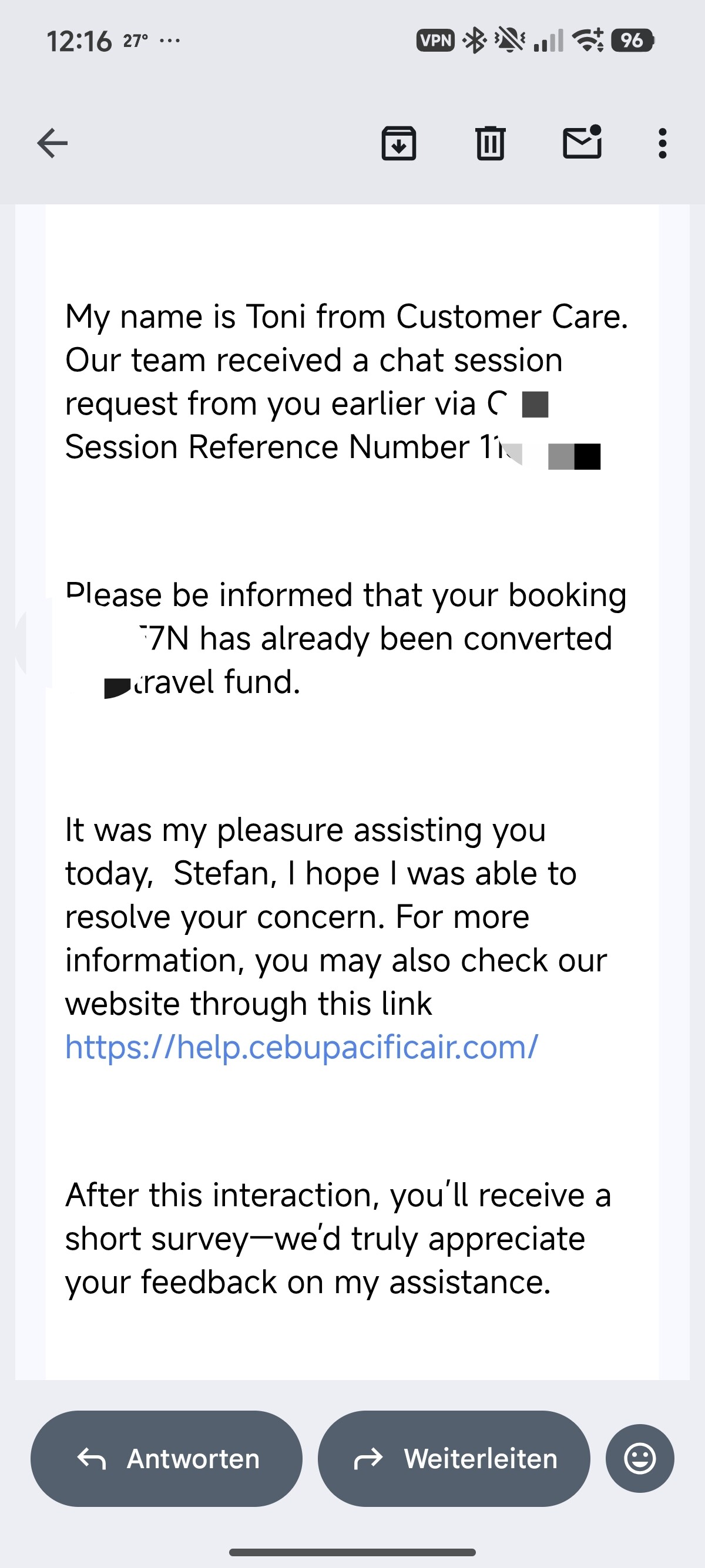
Task: Mark email as unread via envelope icon
Action: click(582, 143)
